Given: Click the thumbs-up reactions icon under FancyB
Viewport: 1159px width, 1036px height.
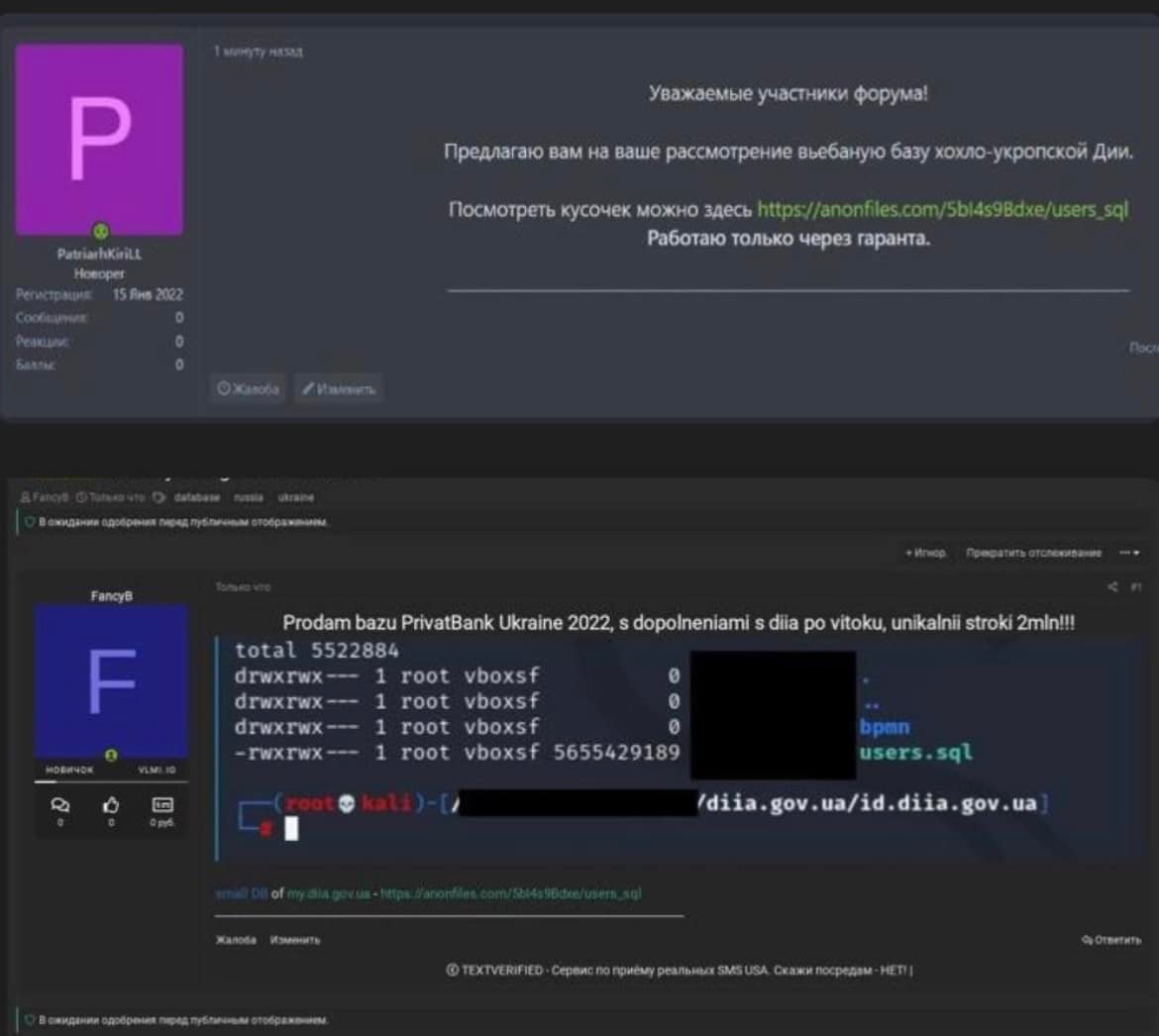Looking at the screenshot, I should (111, 804).
